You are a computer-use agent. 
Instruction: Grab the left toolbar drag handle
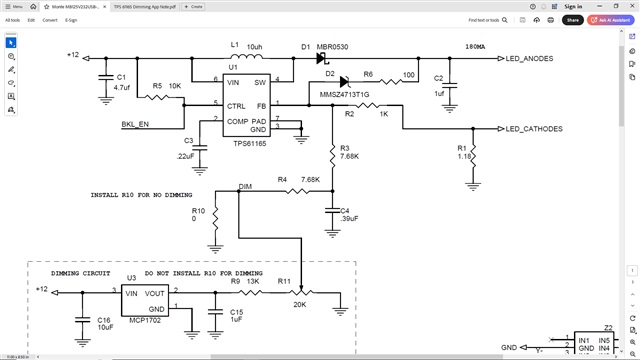tap(11, 34)
